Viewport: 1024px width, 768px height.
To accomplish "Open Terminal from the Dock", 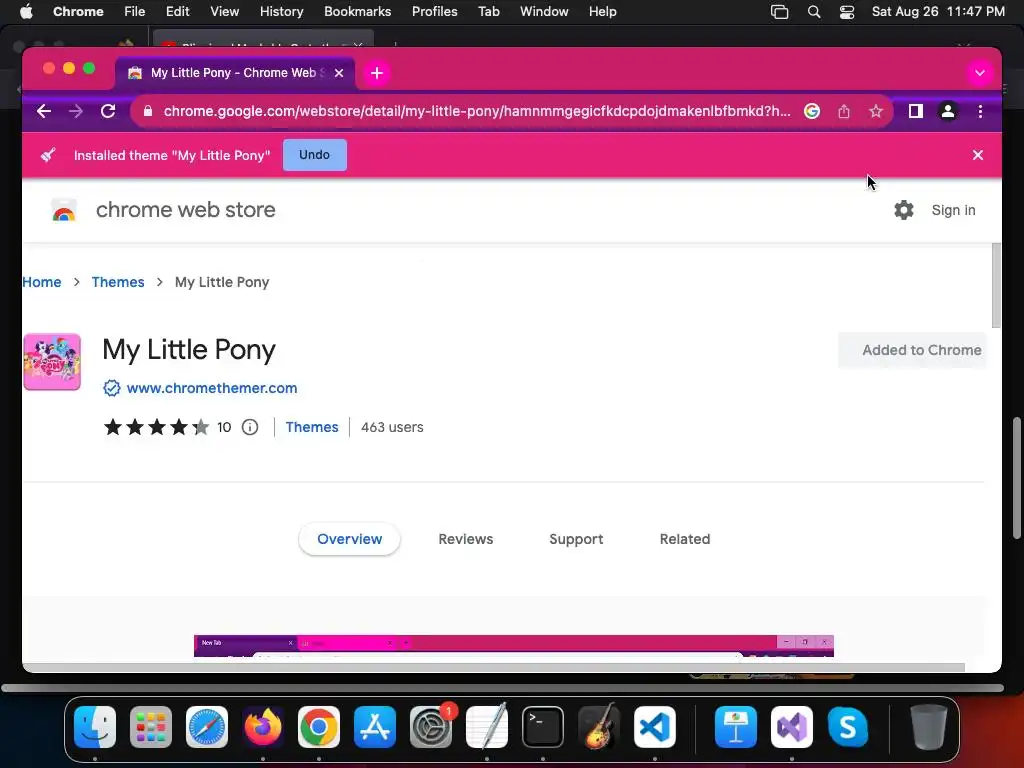I will [x=543, y=727].
